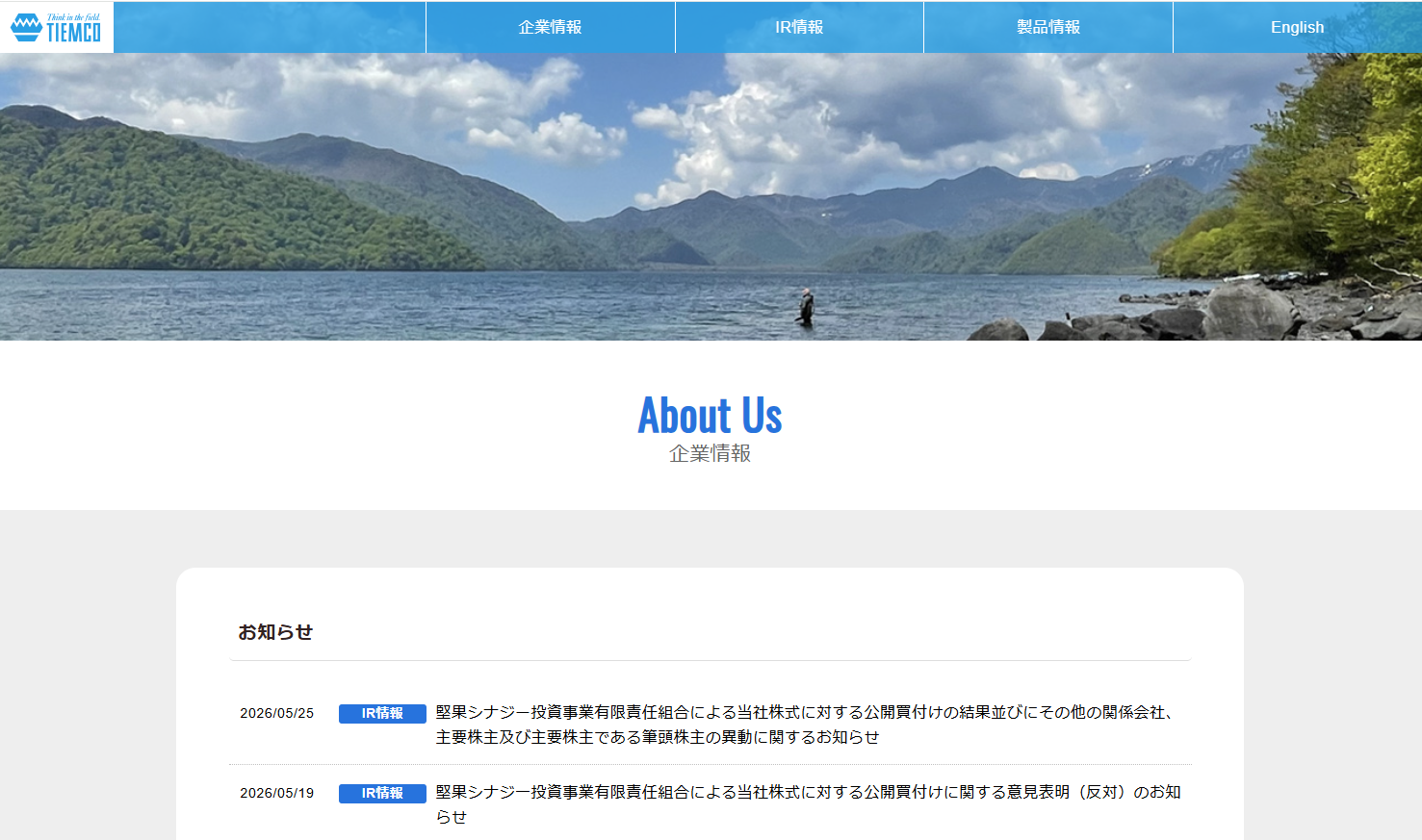Open the 意見表明(反対) announcement link
Screen dimensions: 1422x840
point(808,804)
